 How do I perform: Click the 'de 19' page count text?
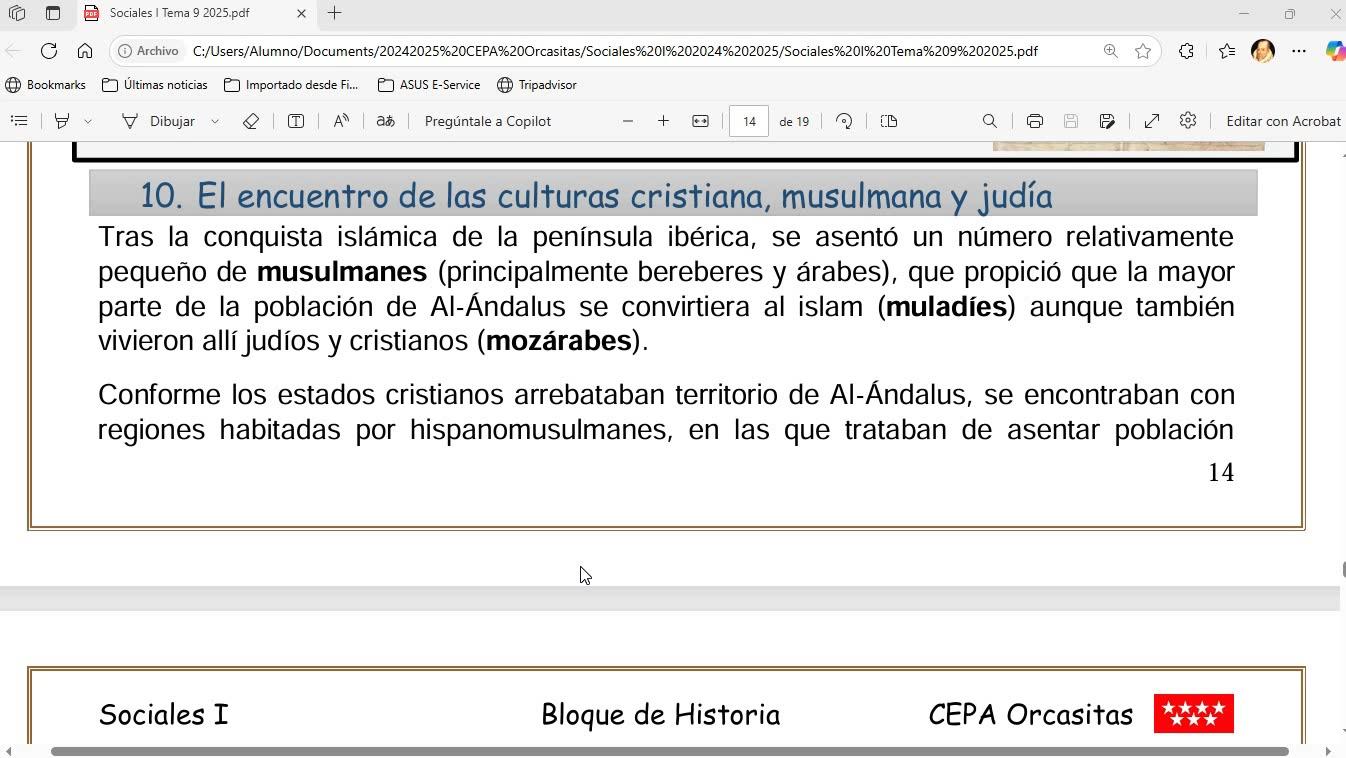(794, 121)
